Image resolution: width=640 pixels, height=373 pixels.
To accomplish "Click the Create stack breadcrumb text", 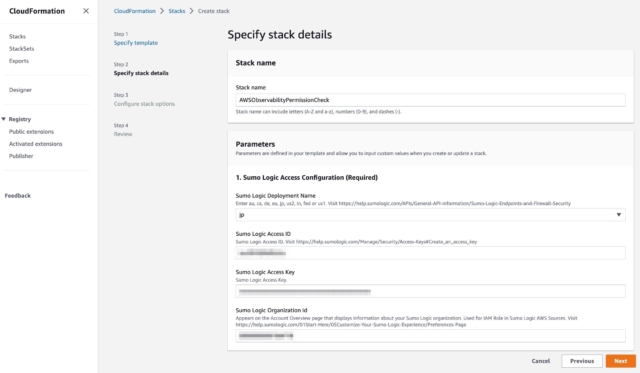I will click(213, 11).
